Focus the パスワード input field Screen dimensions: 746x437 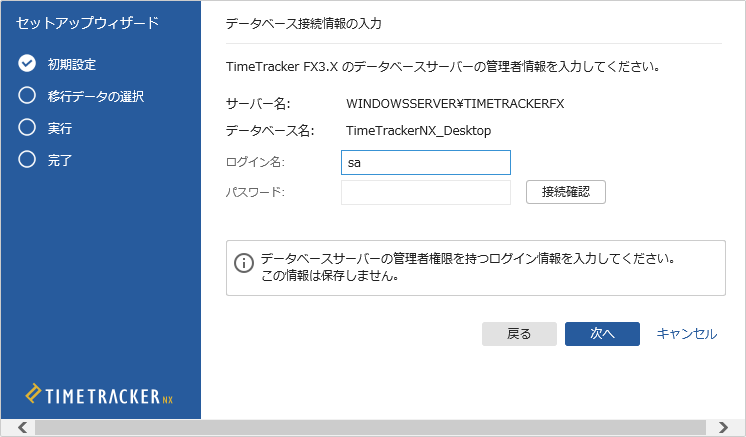click(426, 192)
